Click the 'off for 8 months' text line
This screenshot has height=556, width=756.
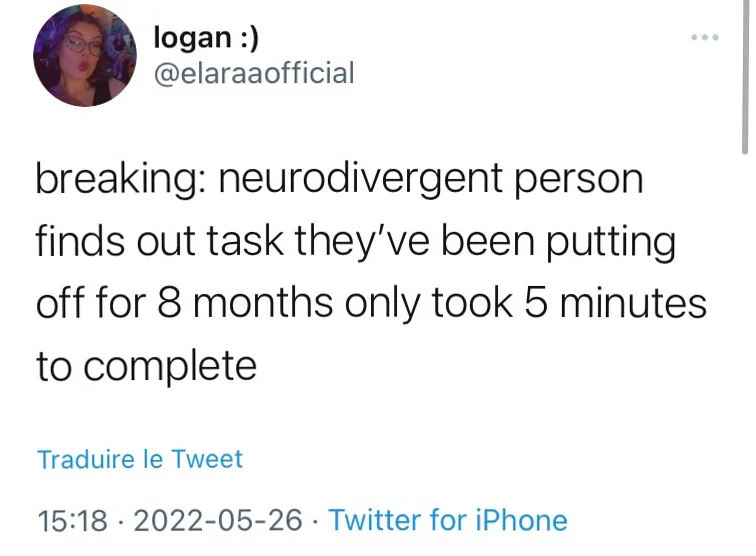point(371,304)
